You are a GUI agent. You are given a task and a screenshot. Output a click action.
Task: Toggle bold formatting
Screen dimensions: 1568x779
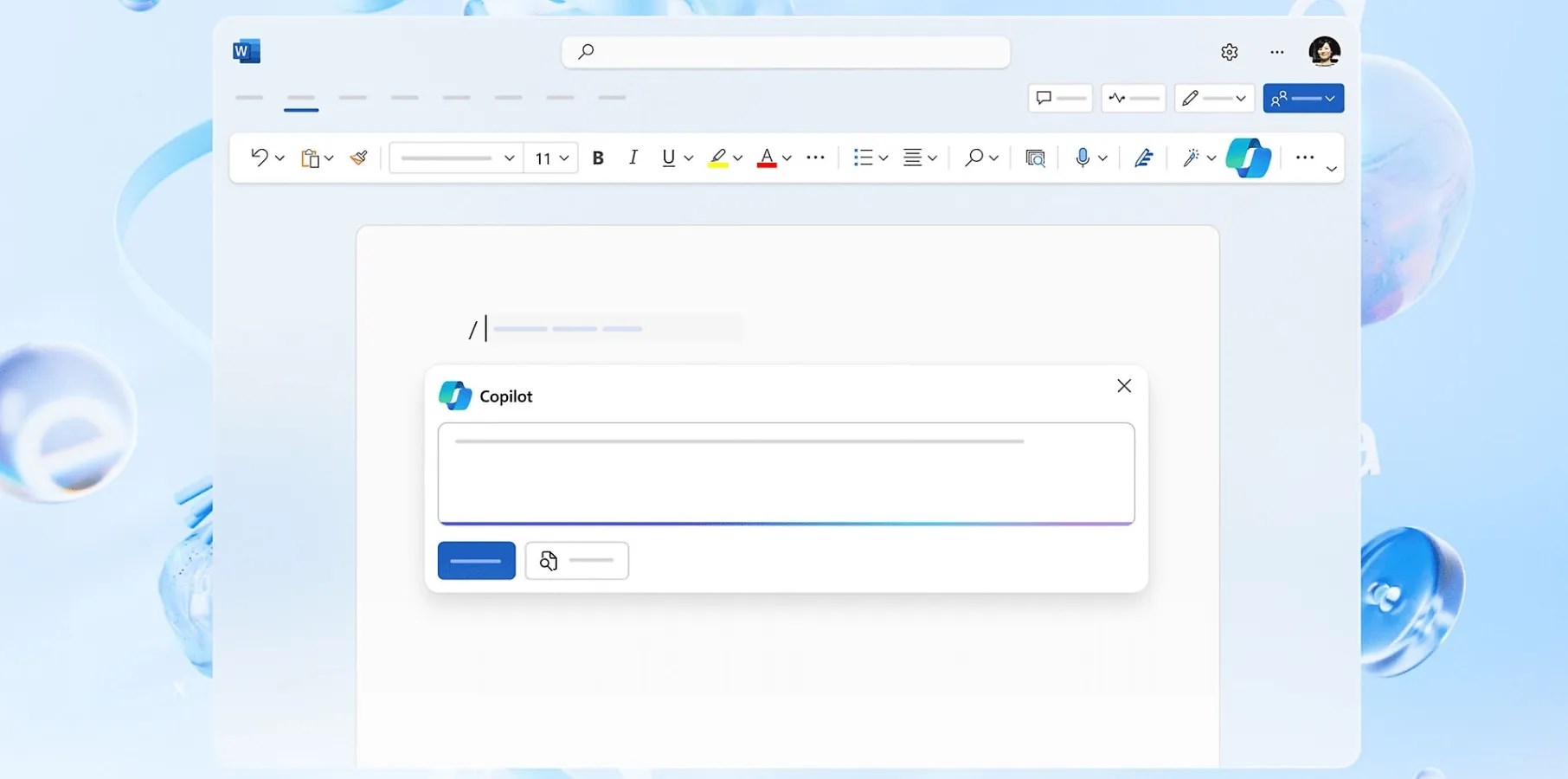coord(598,158)
